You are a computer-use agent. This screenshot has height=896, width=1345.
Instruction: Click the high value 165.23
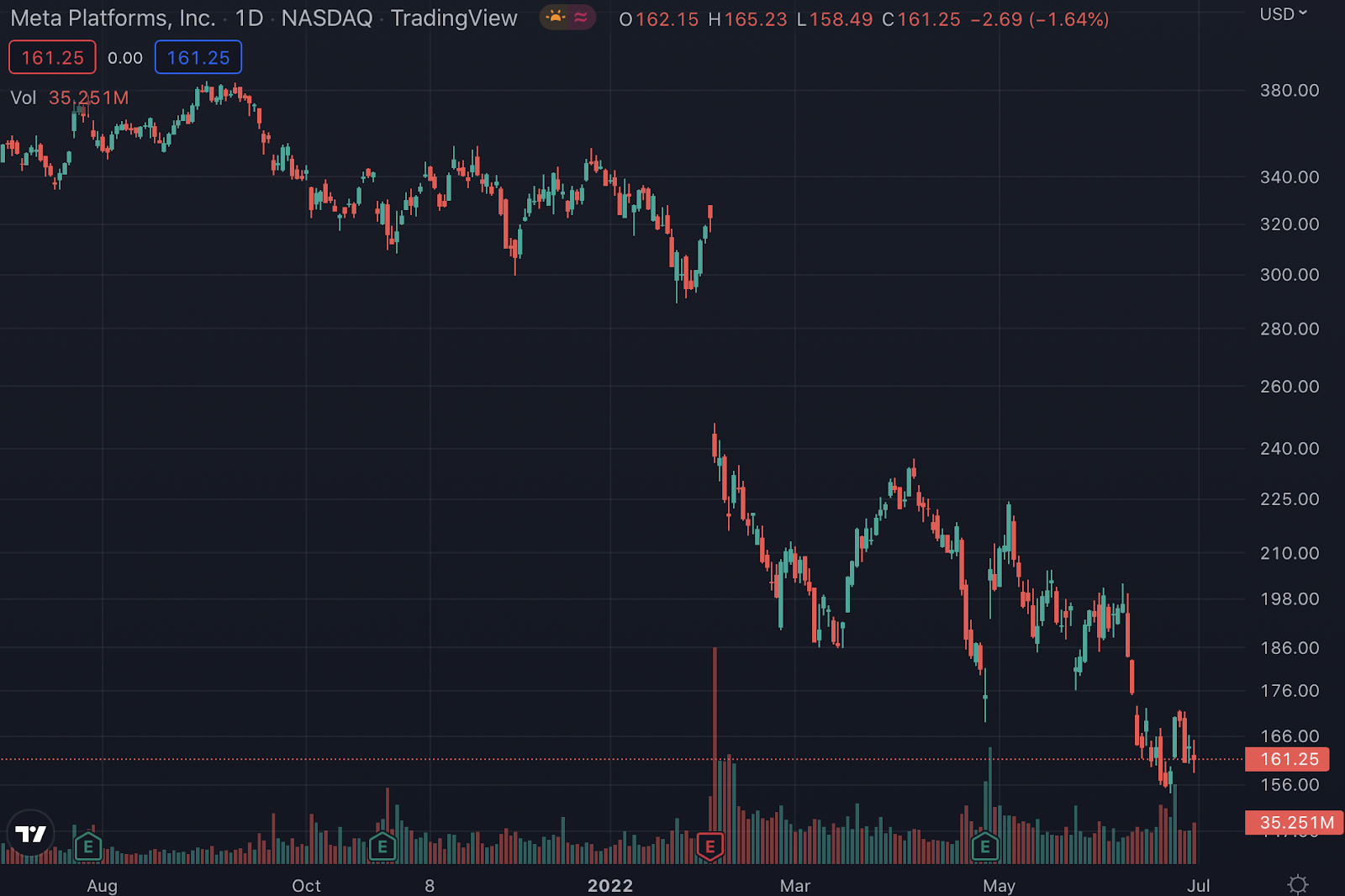pyautogui.click(x=756, y=19)
